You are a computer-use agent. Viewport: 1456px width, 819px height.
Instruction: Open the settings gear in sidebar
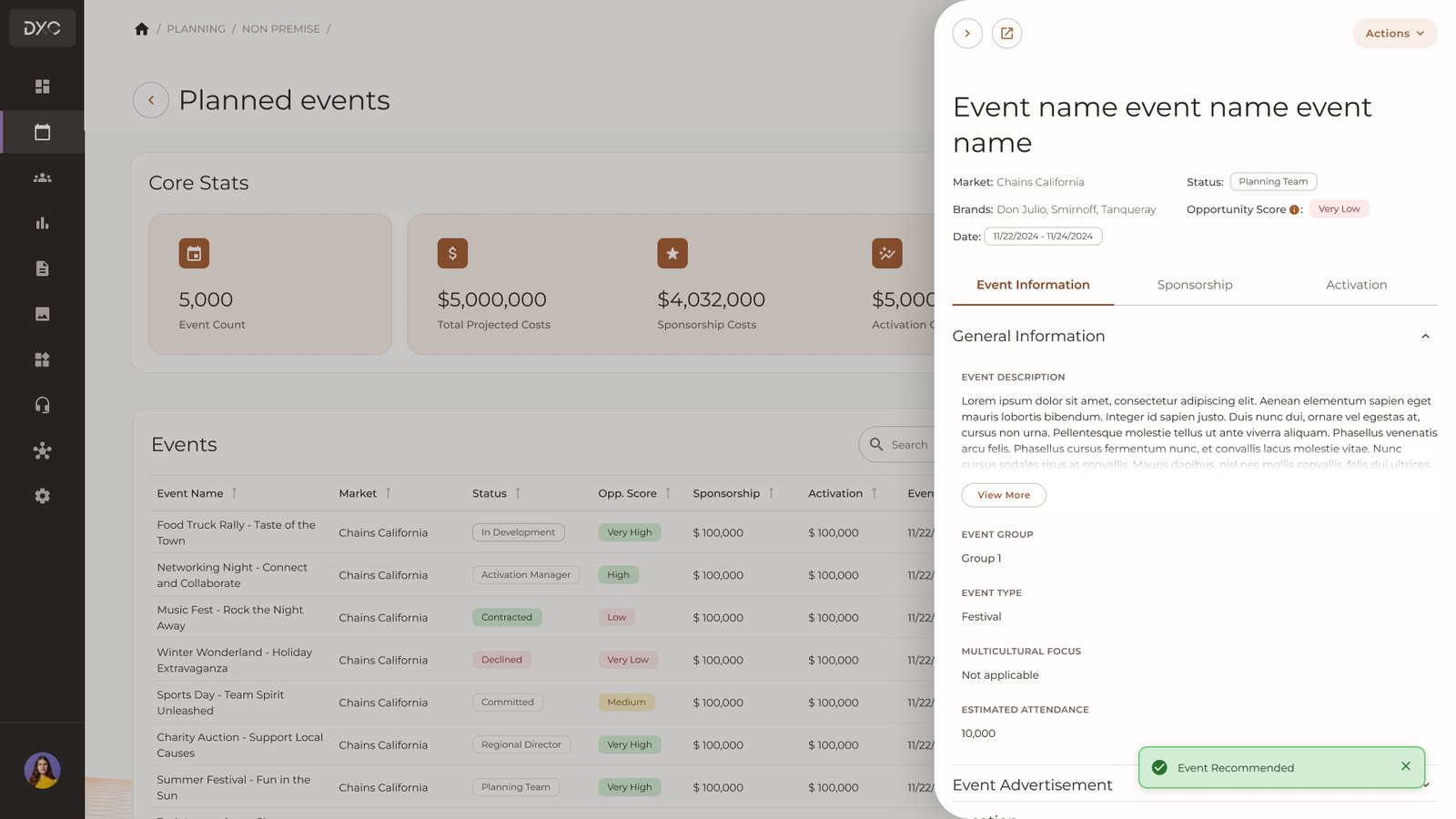point(42,496)
